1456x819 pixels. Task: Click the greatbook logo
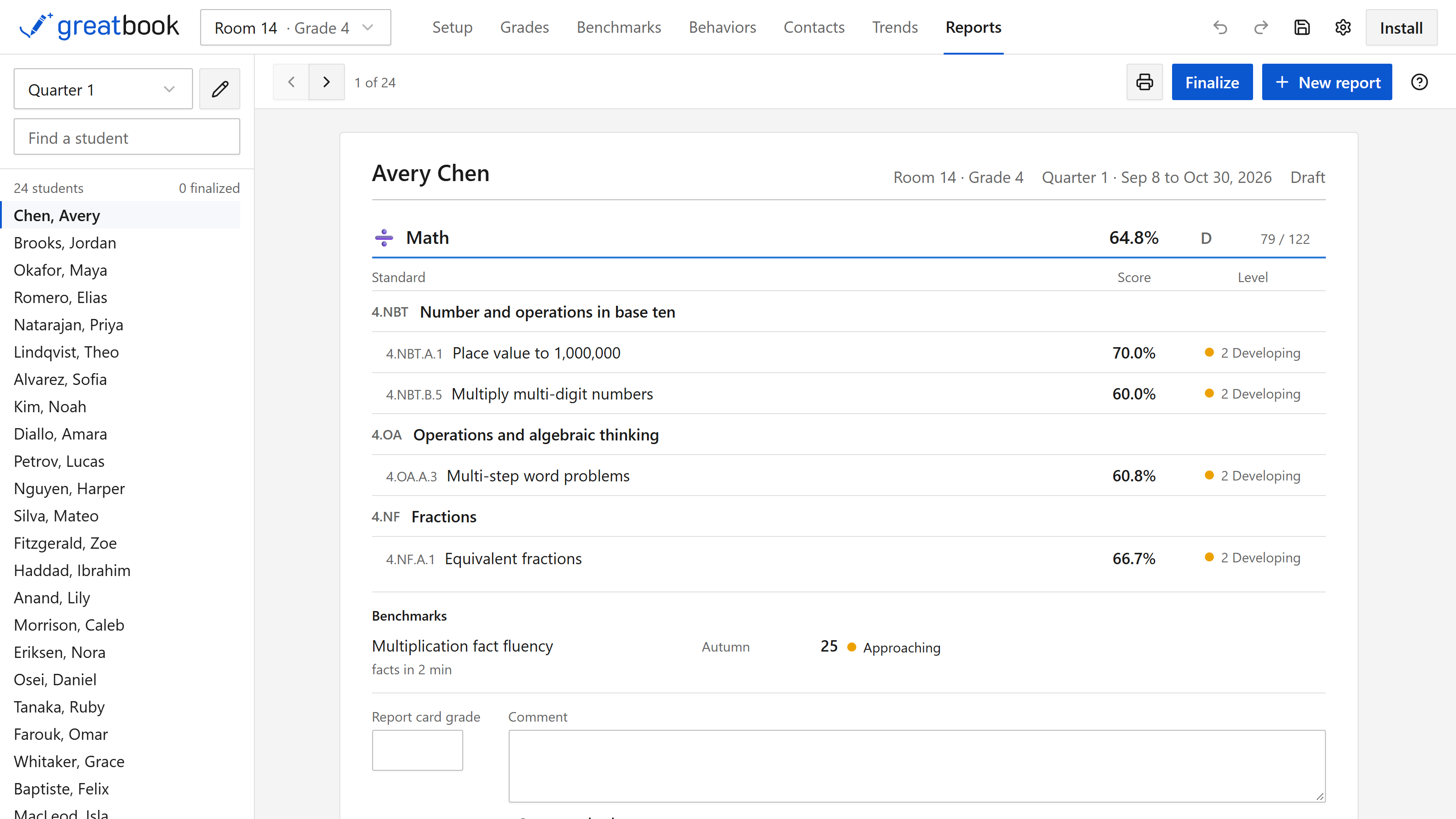pyautogui.click(x=100, y=26)
